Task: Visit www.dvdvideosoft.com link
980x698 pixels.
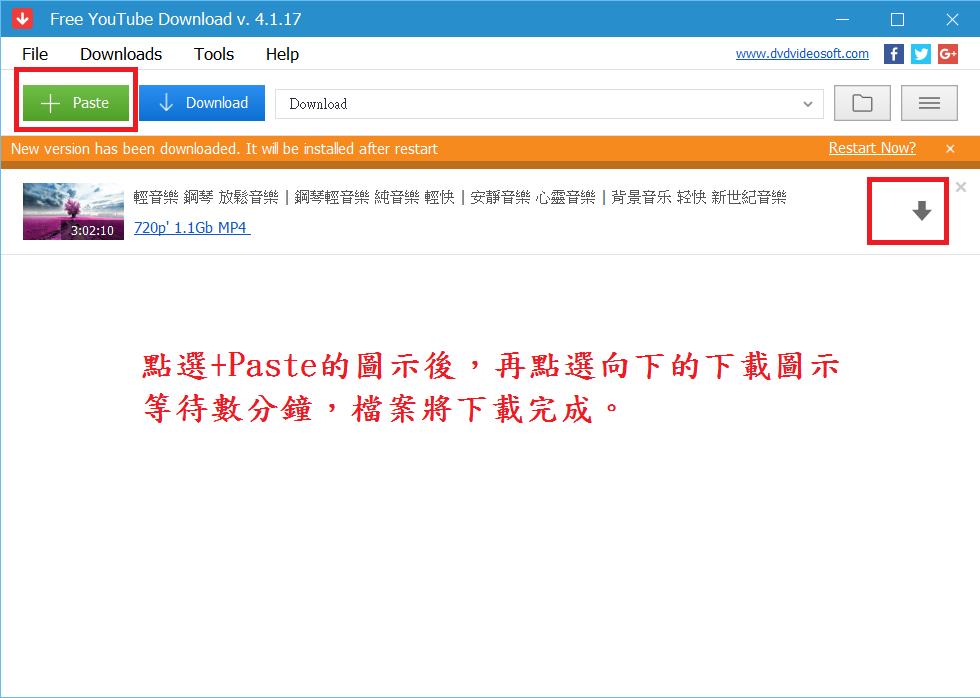Action: (802, 54)
